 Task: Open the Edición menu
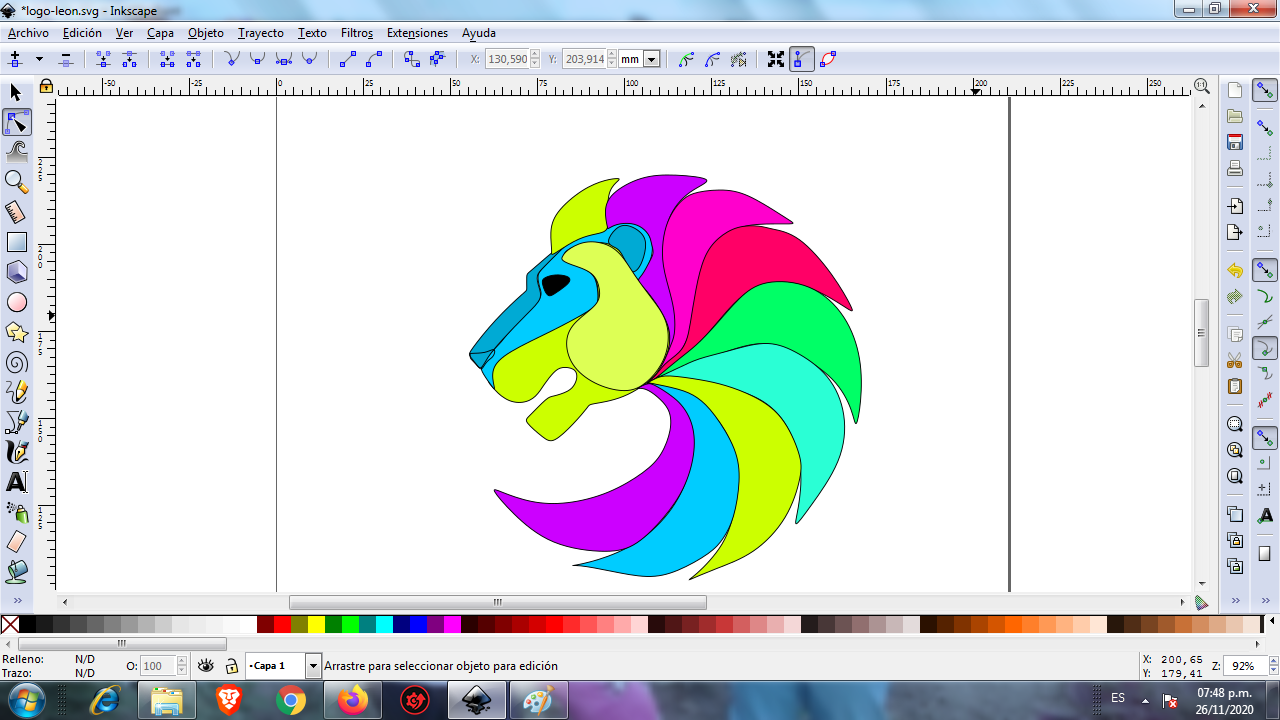[82, 33]
